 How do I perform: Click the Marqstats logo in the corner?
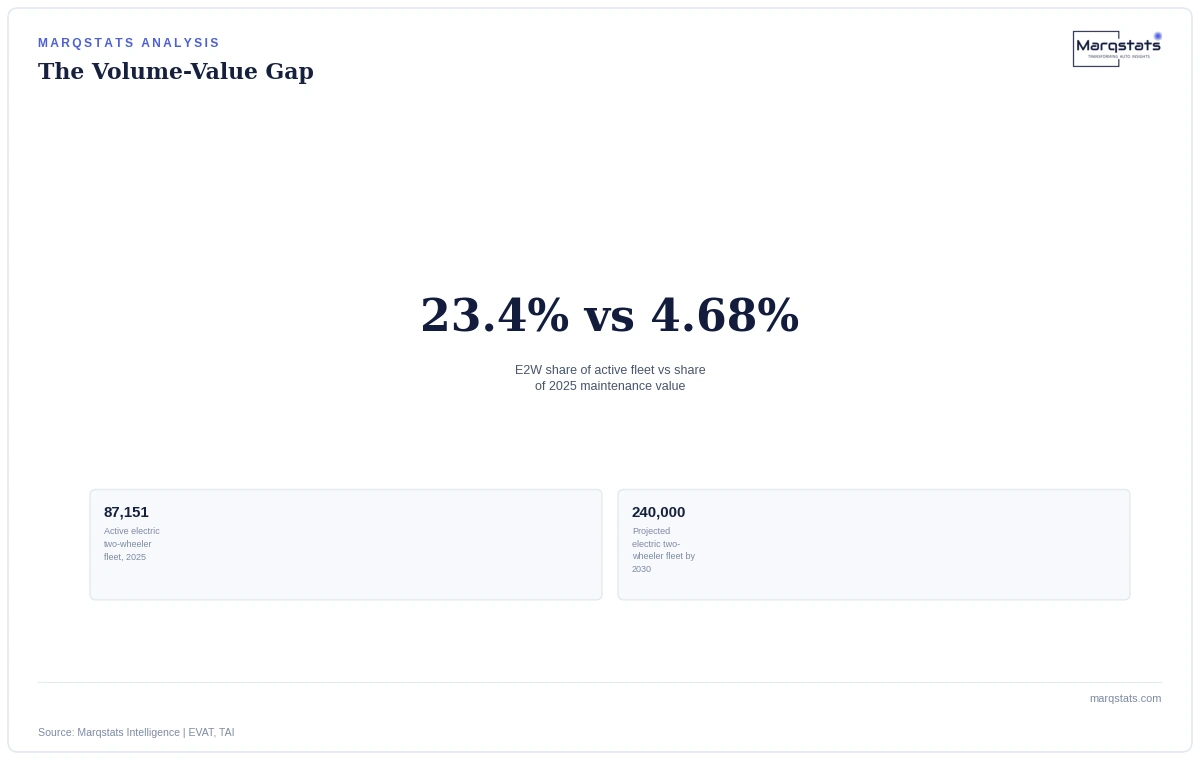coord(1117,49)
